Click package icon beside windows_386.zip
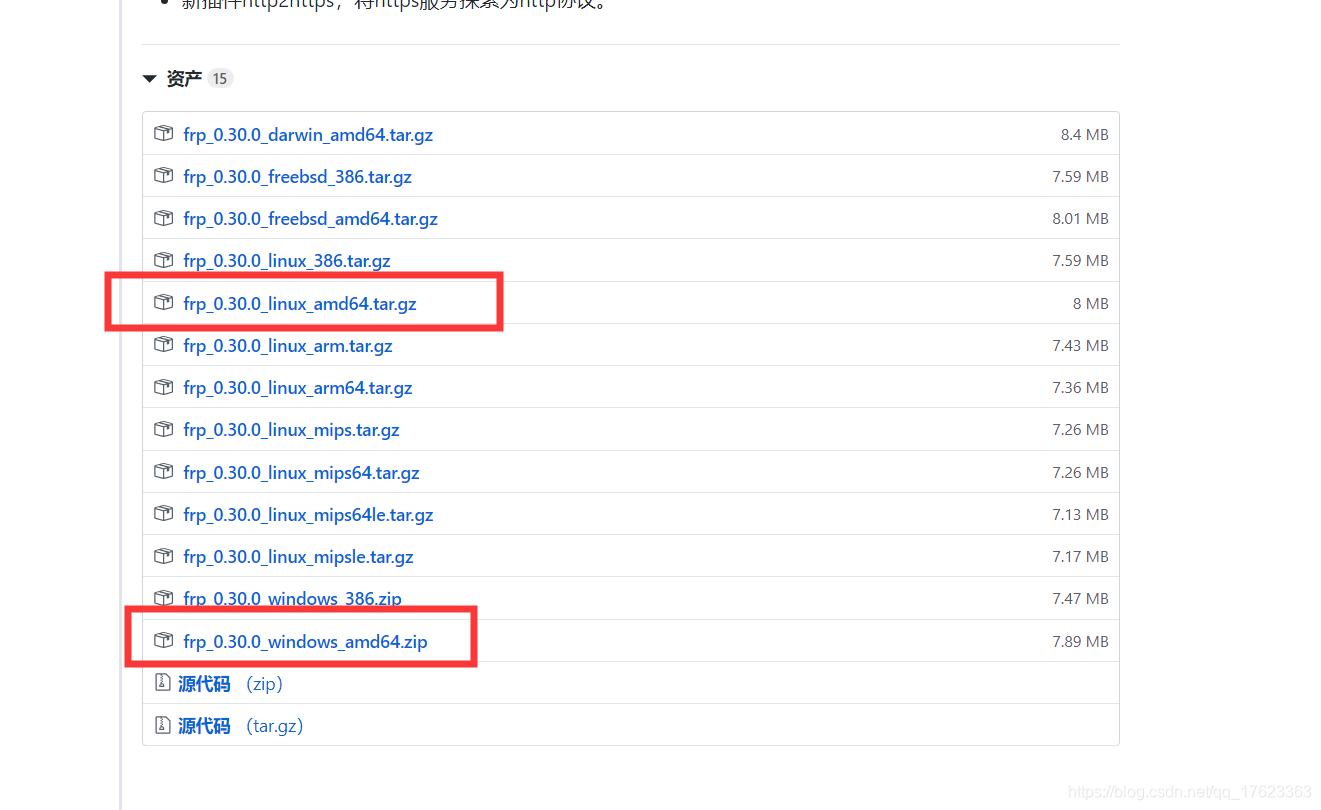This screenshot has height=810, width=1321. pos(163,597)
